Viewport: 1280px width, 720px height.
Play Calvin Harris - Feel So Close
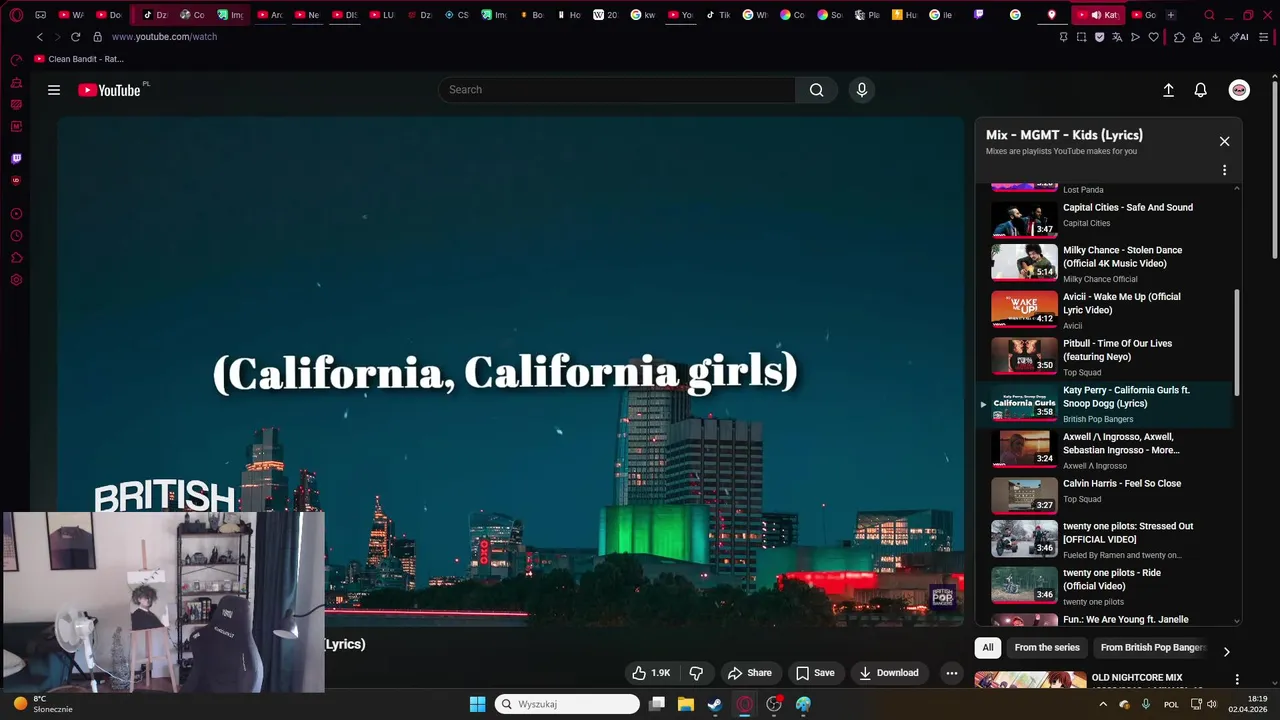point(1105,495)
